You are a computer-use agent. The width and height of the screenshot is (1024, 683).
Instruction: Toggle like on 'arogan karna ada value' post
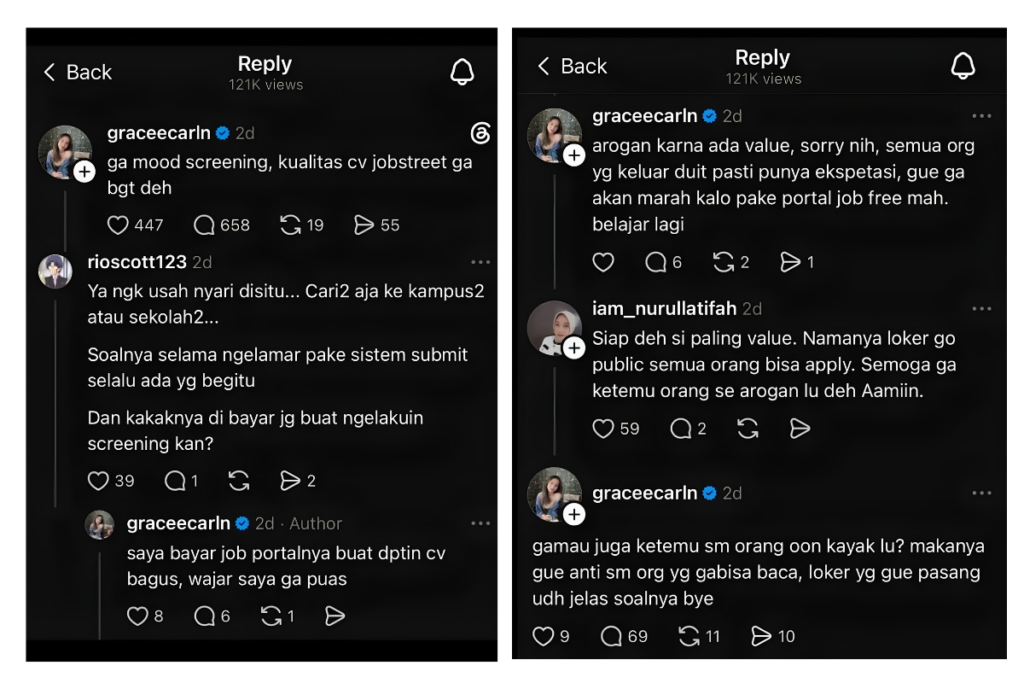(603, 262)
